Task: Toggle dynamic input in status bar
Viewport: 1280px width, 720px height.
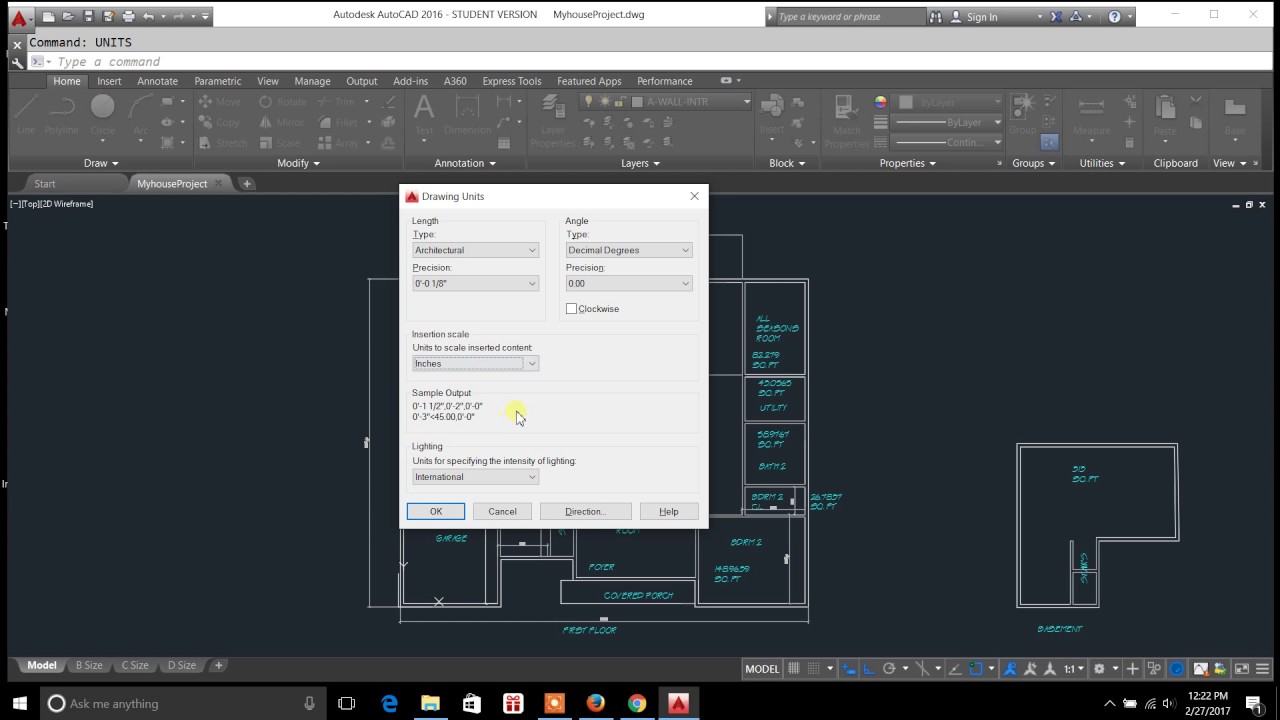Action: [849, 669]
